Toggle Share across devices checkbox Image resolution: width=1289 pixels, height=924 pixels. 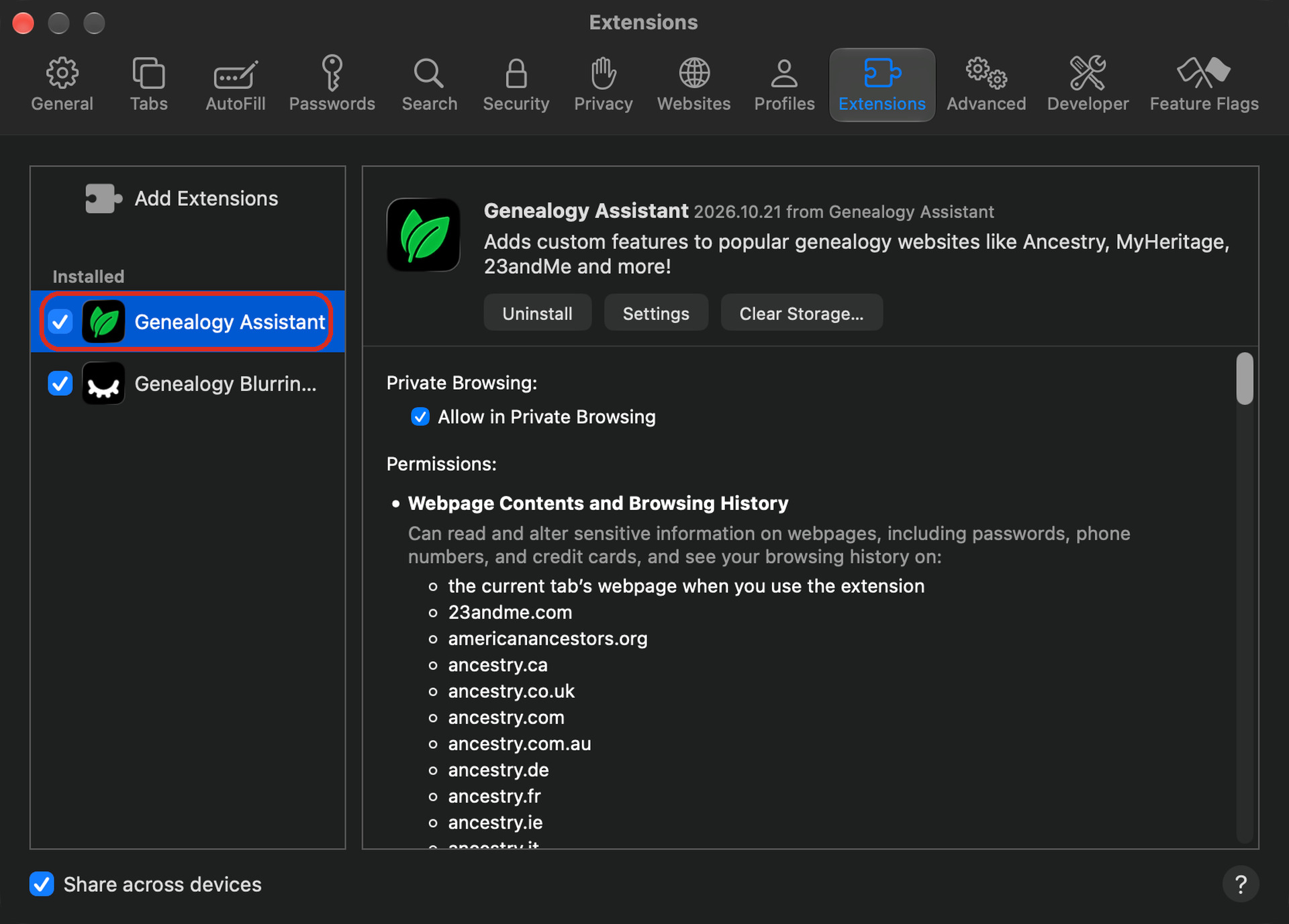coord(42,884)
